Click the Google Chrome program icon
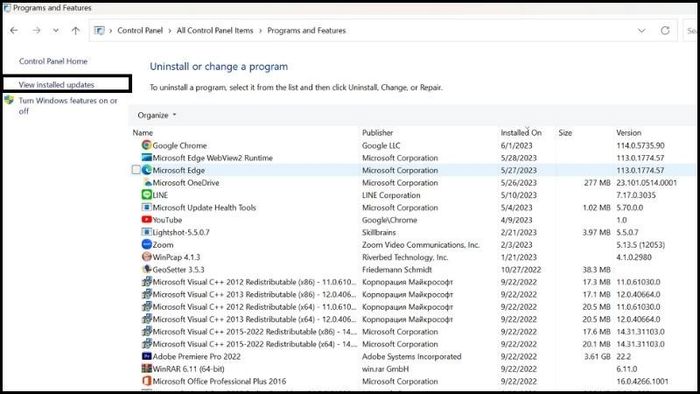Screen dimensions: 700x394 (146, 145)
